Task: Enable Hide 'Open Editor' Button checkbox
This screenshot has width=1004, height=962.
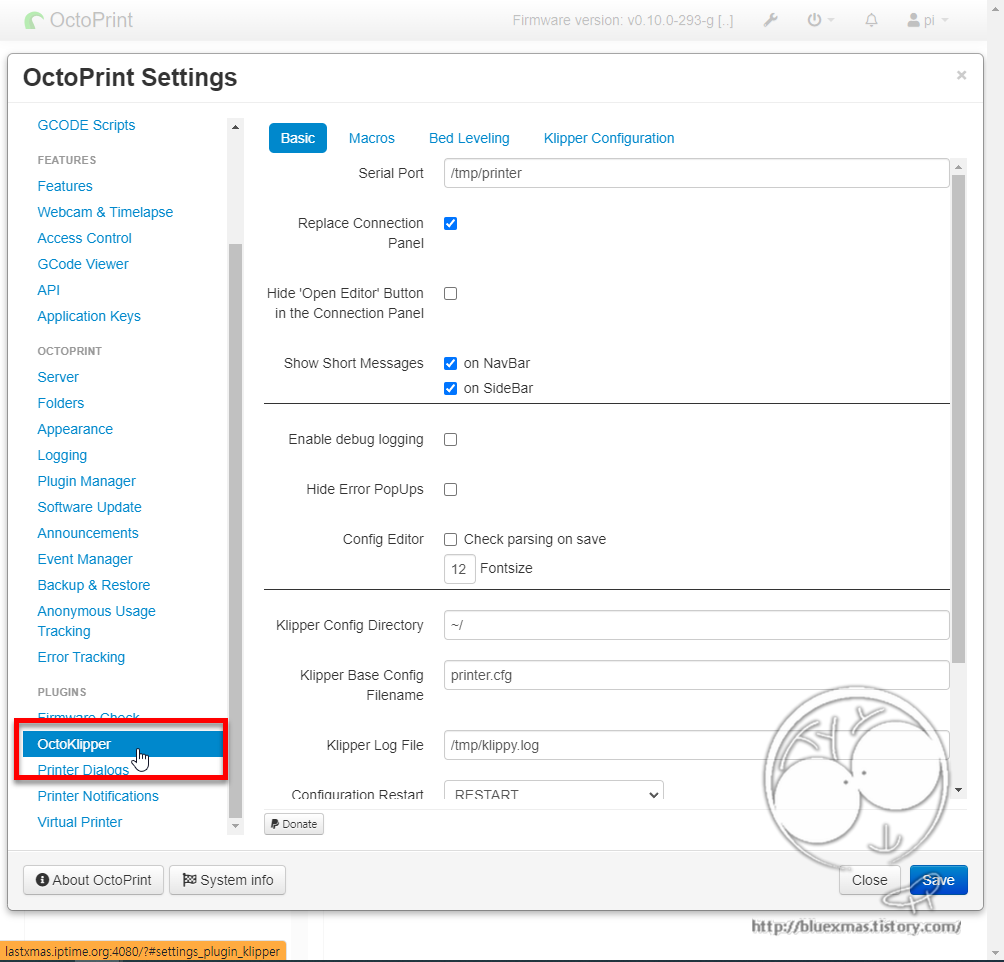Action: (x=451, y=293)
